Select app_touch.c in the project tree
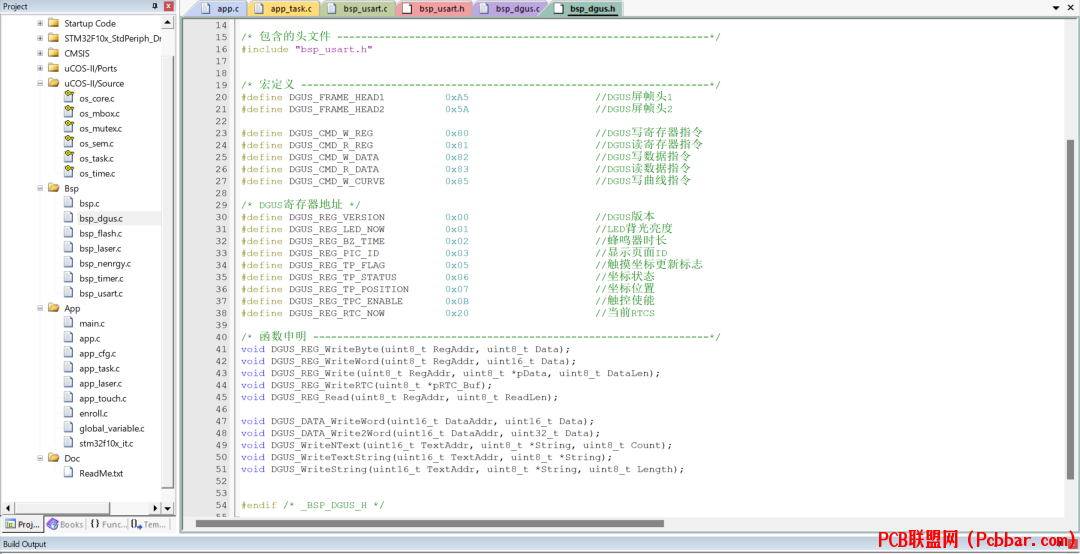Viewport: 1080px width, 554px height. click(x=103, y=398)
